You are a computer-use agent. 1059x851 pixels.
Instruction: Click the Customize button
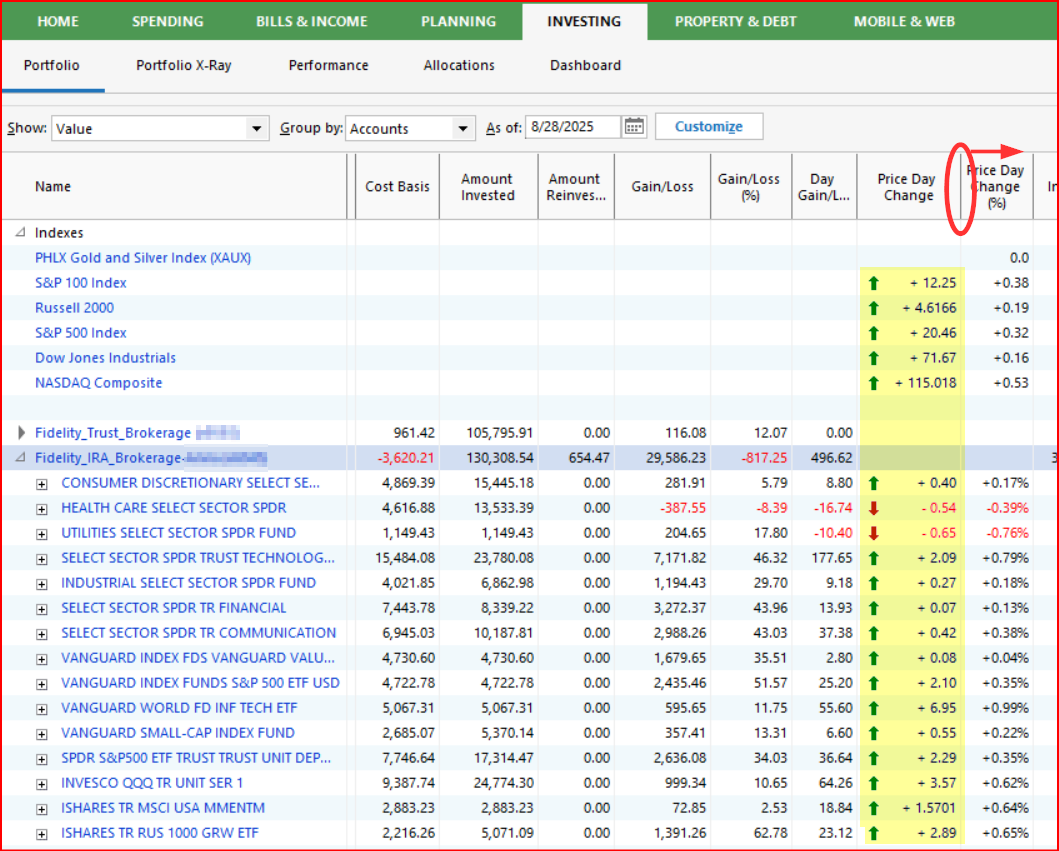point(708,127)
